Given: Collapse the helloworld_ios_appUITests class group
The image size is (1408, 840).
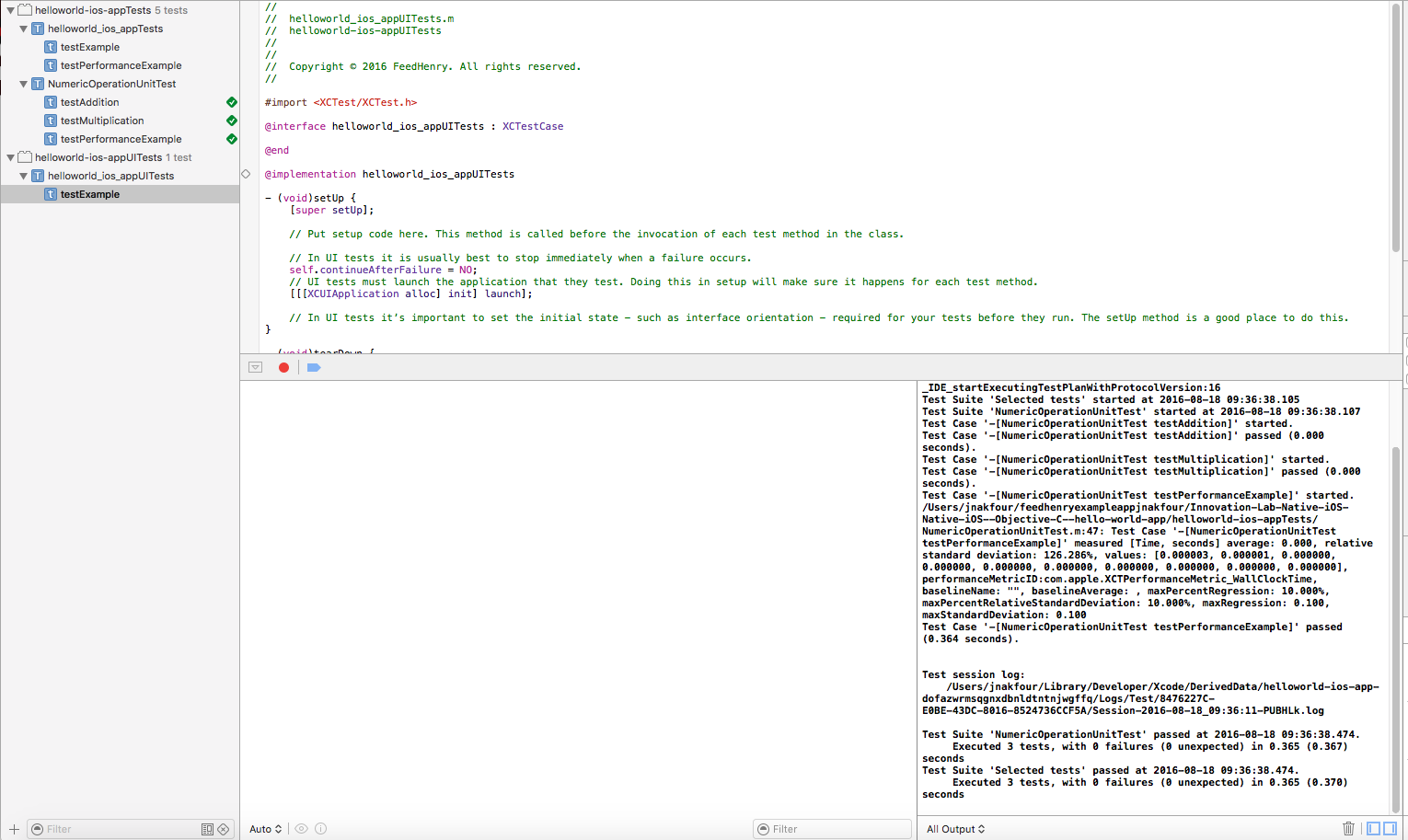Looking at the screenshot, I should pos(23,176).
